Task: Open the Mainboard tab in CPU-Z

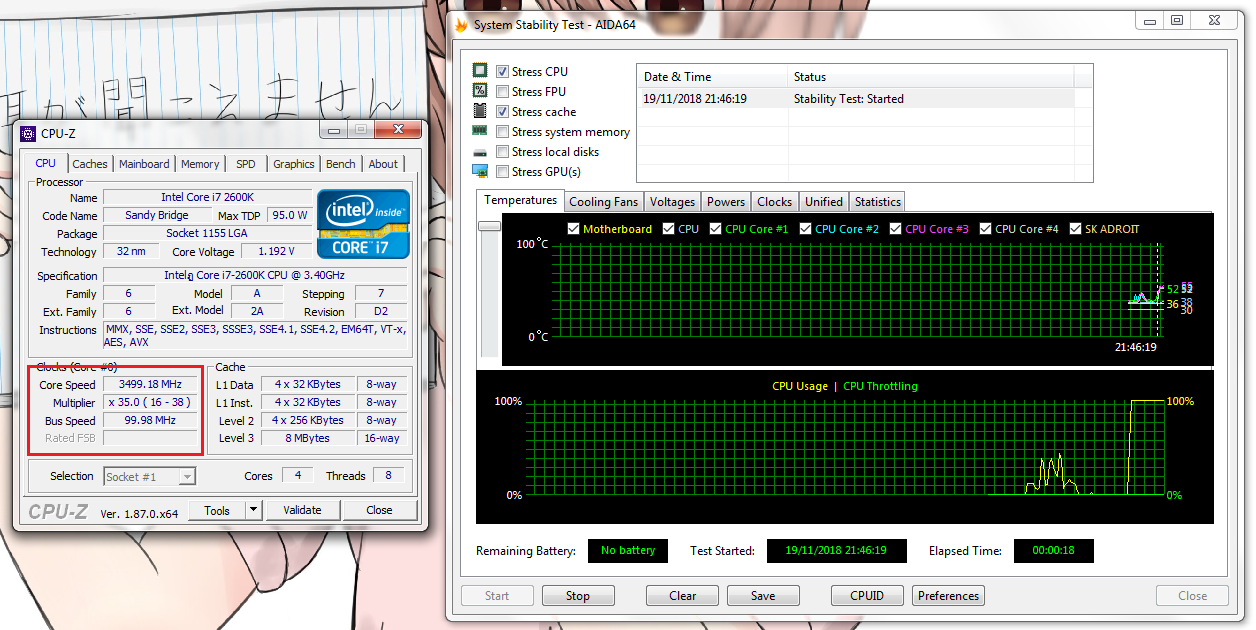Action: (144, 164)
